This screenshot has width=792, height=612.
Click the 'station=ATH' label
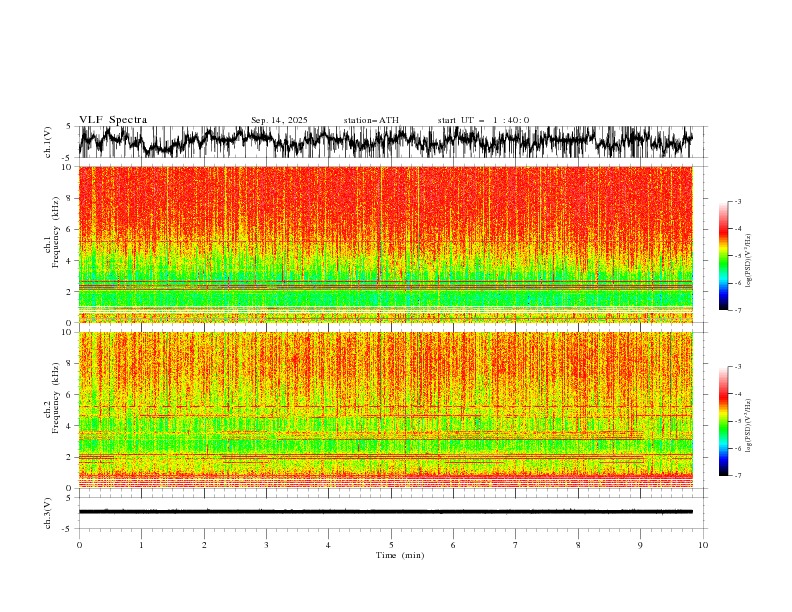[x=371, y=120]
